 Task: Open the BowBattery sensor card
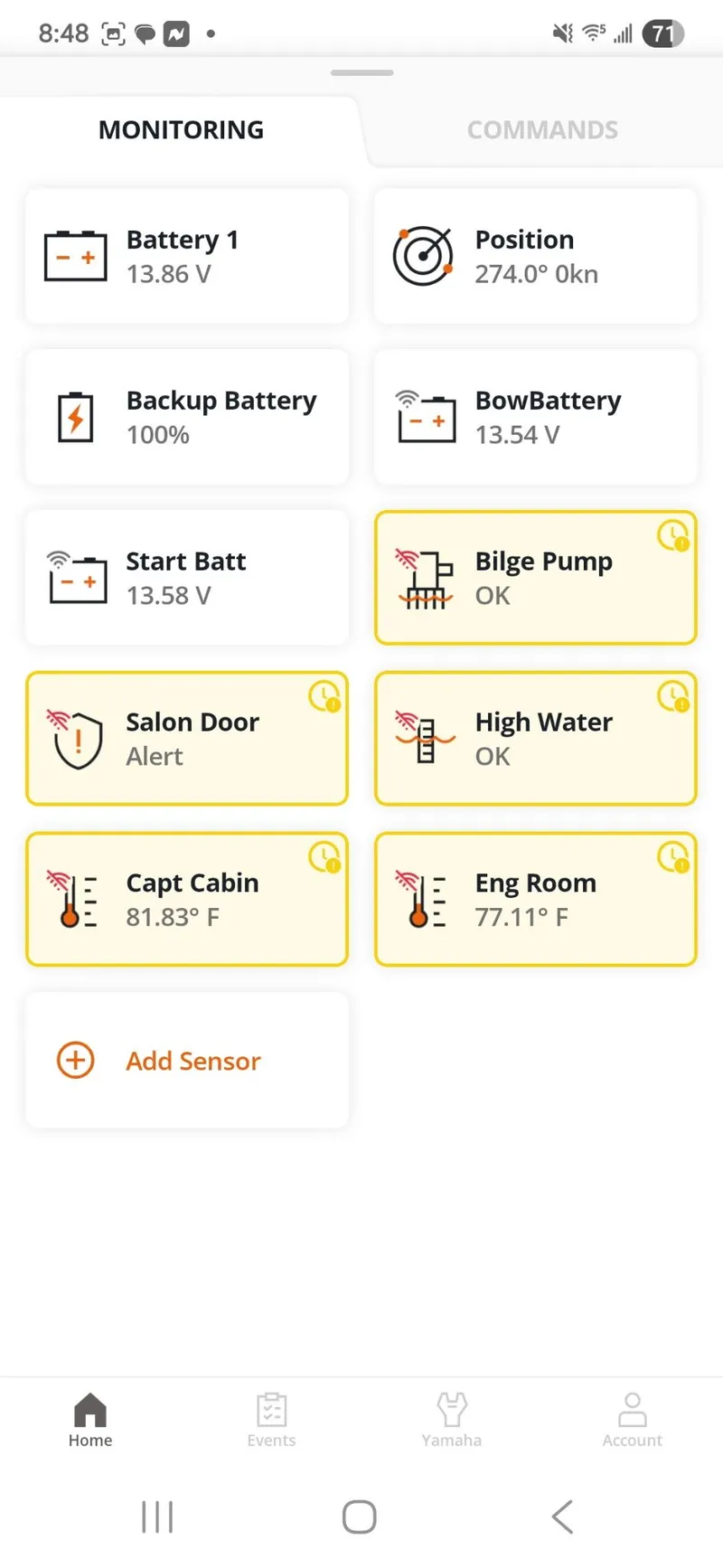536,417
